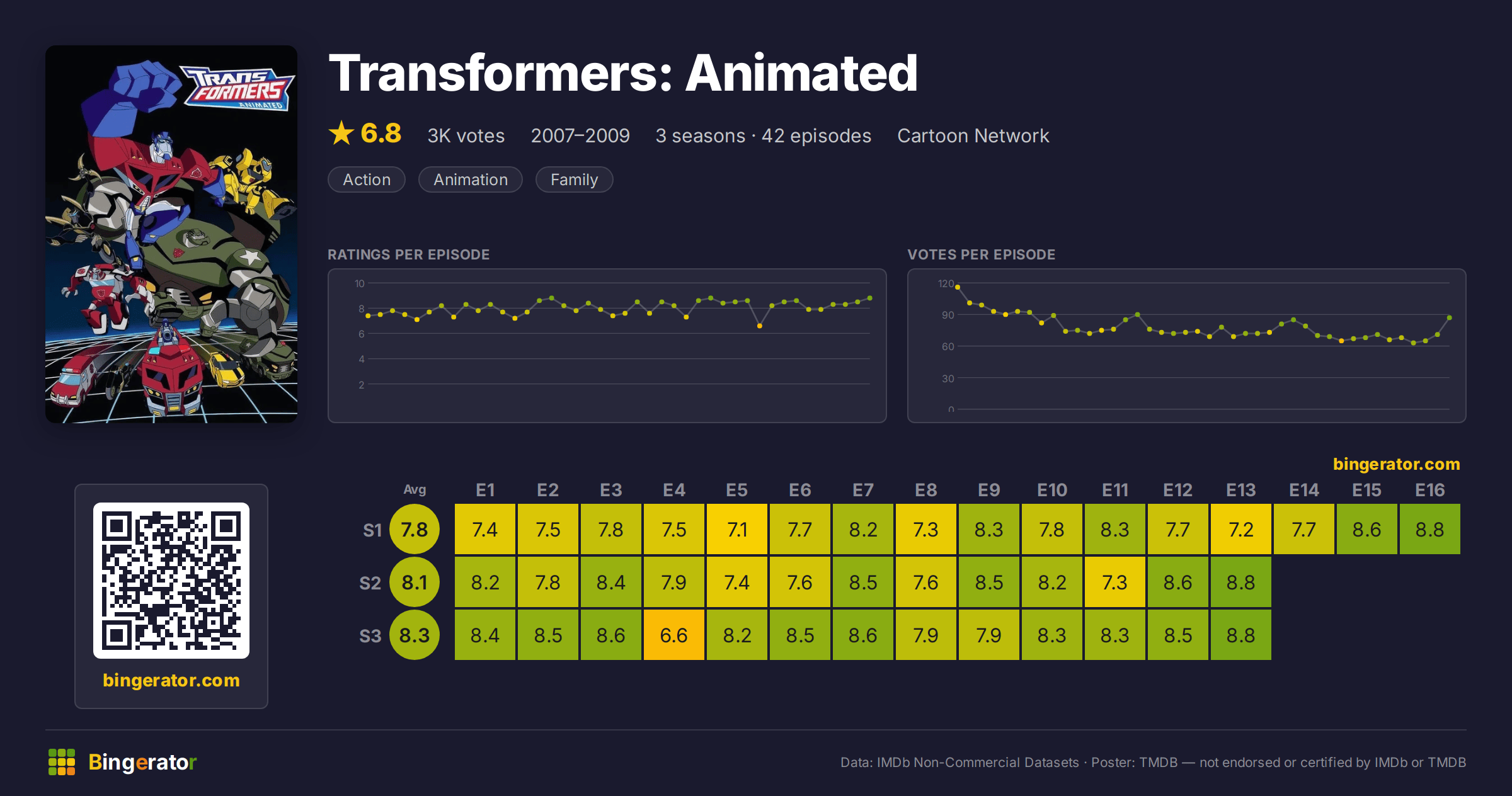Click S2 E13 cell rated 8.8
This screenshot has height=796, width=1512.
[1241, 582]
